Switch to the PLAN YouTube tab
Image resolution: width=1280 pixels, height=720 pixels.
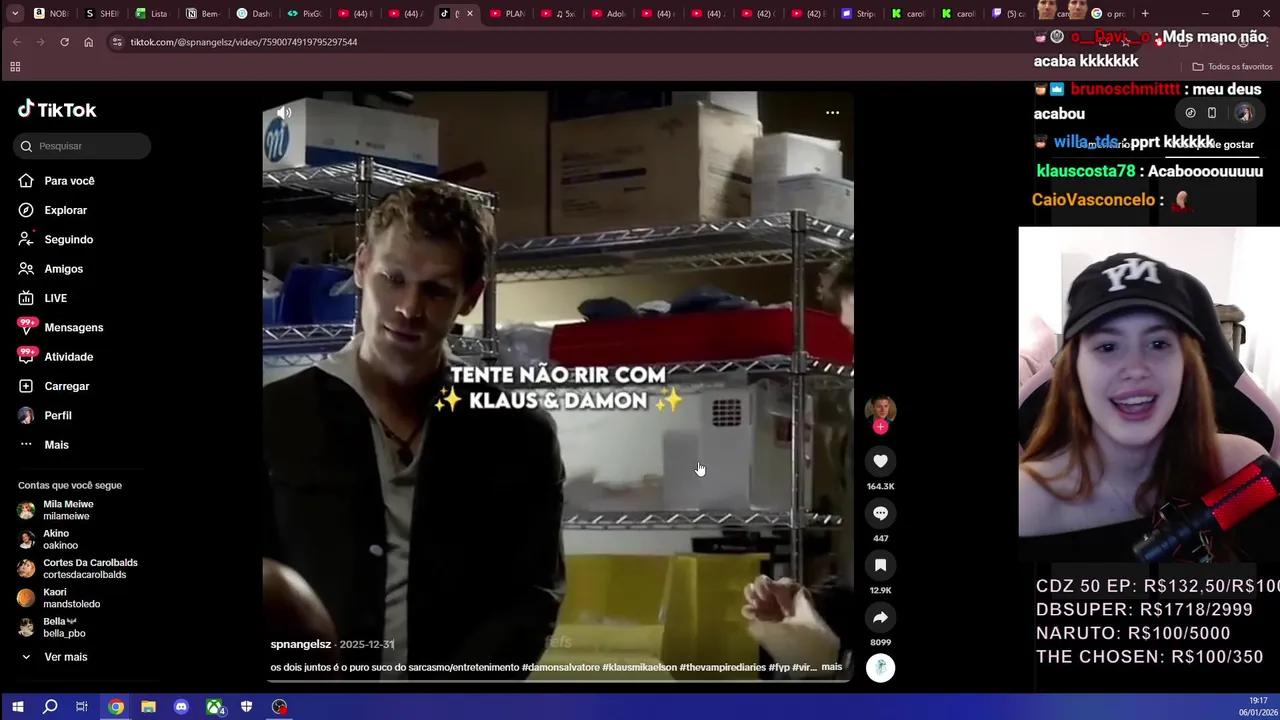coord(508,14)
